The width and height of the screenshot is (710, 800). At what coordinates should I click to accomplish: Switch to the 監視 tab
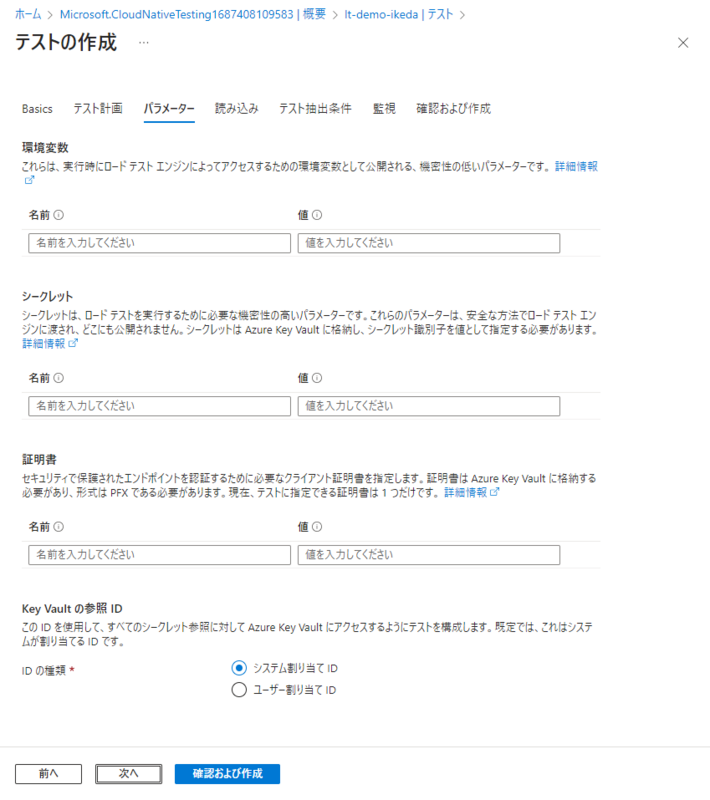tap(384, 109)
